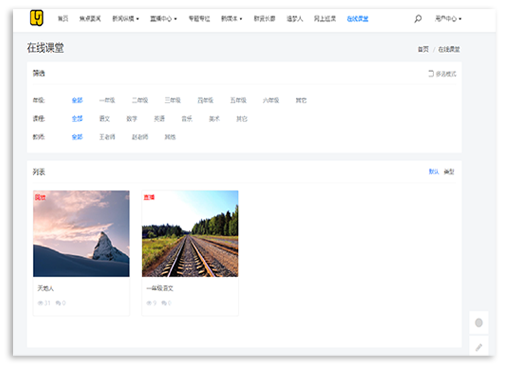Viewport: 508px width, 365px height.
Task: Expand the 用户中心 dropdown
Action: (448, 19)
